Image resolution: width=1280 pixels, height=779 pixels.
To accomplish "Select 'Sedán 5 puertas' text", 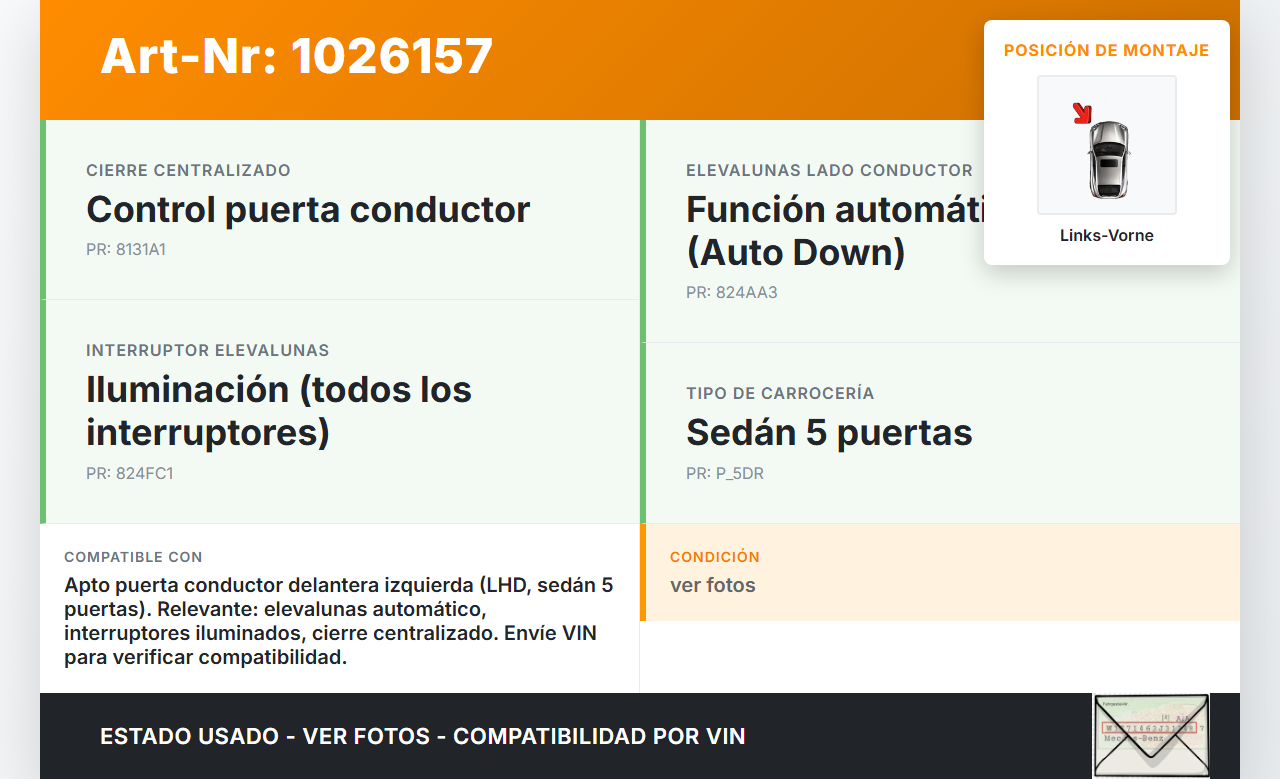I will (x=829, y=433).
